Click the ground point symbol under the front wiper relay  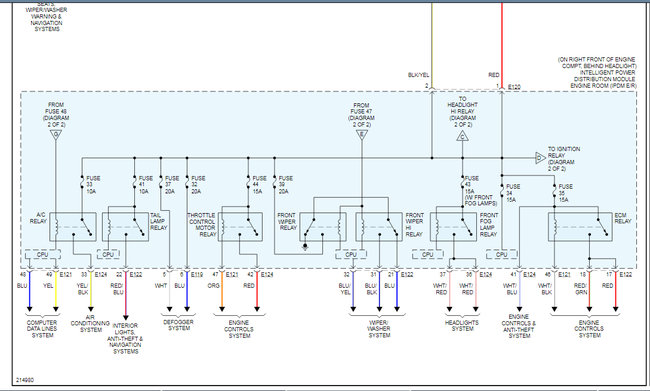pos(305,247)
